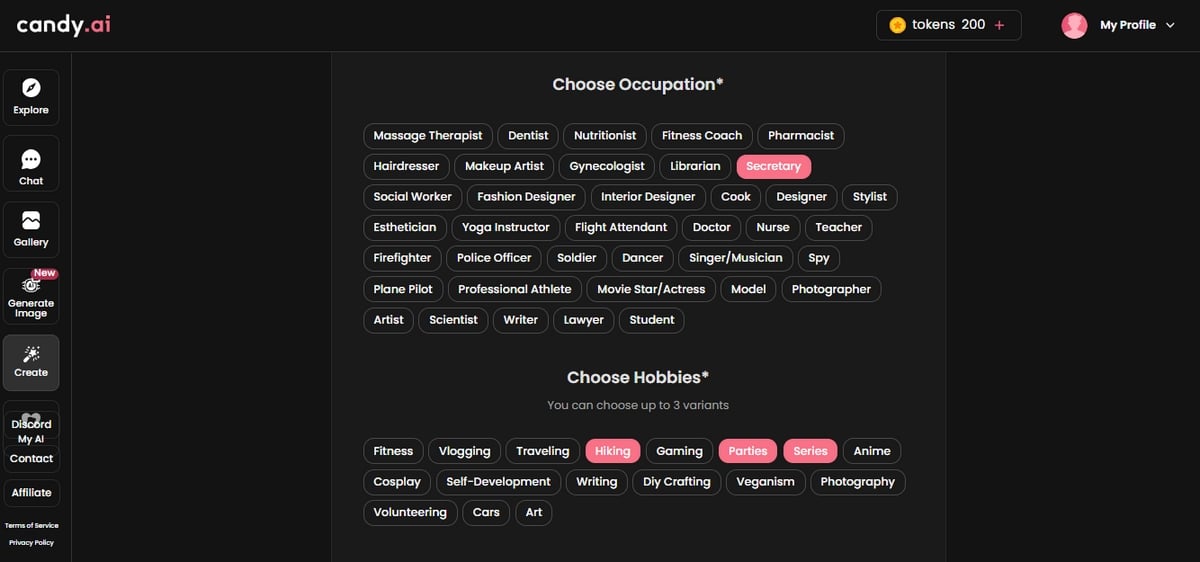Screen dimensions: 1200x562
Task: Deselect the Parties hobby chip
Action: pos(747,451)
